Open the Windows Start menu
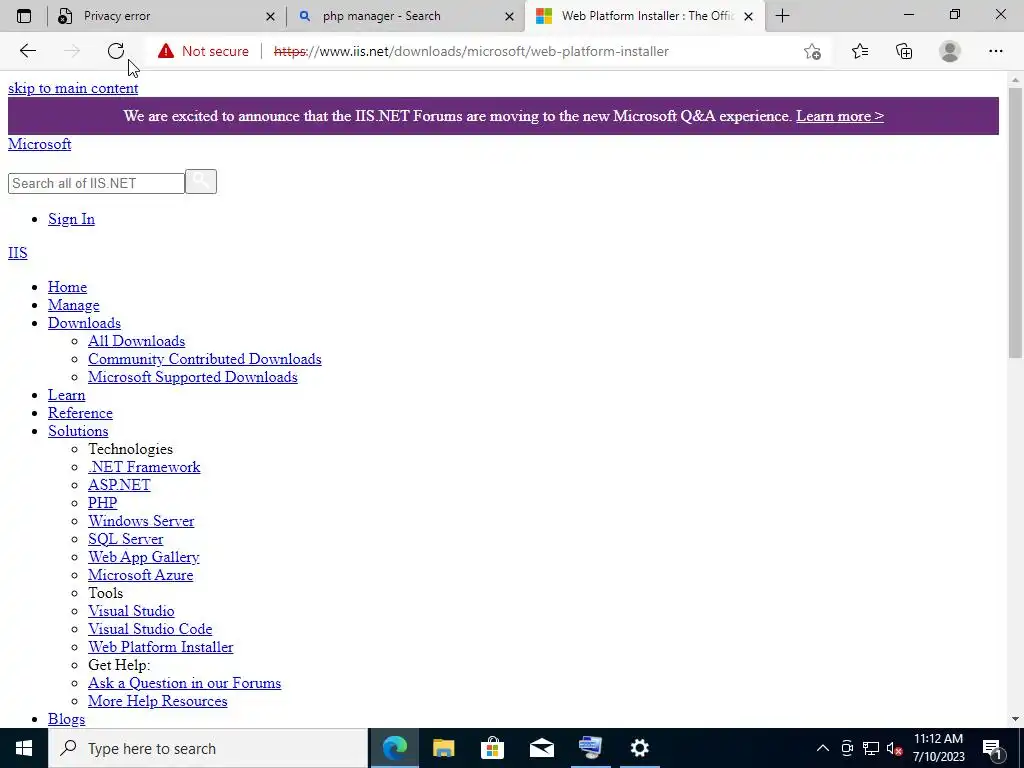The height and width of the screenshot is (768, 1024). [24, 748]
